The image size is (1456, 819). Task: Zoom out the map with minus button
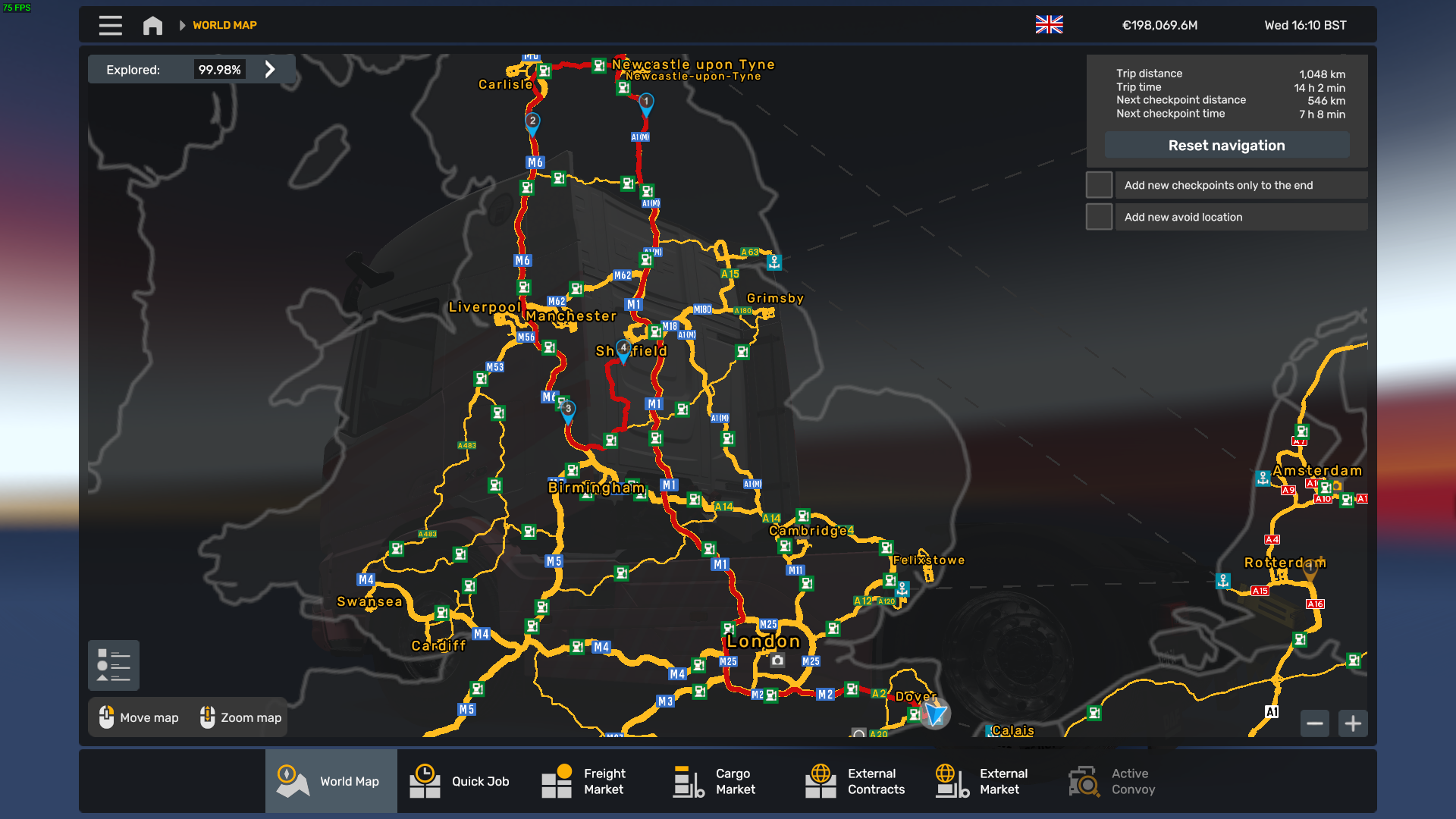[x=1315, y=723]
